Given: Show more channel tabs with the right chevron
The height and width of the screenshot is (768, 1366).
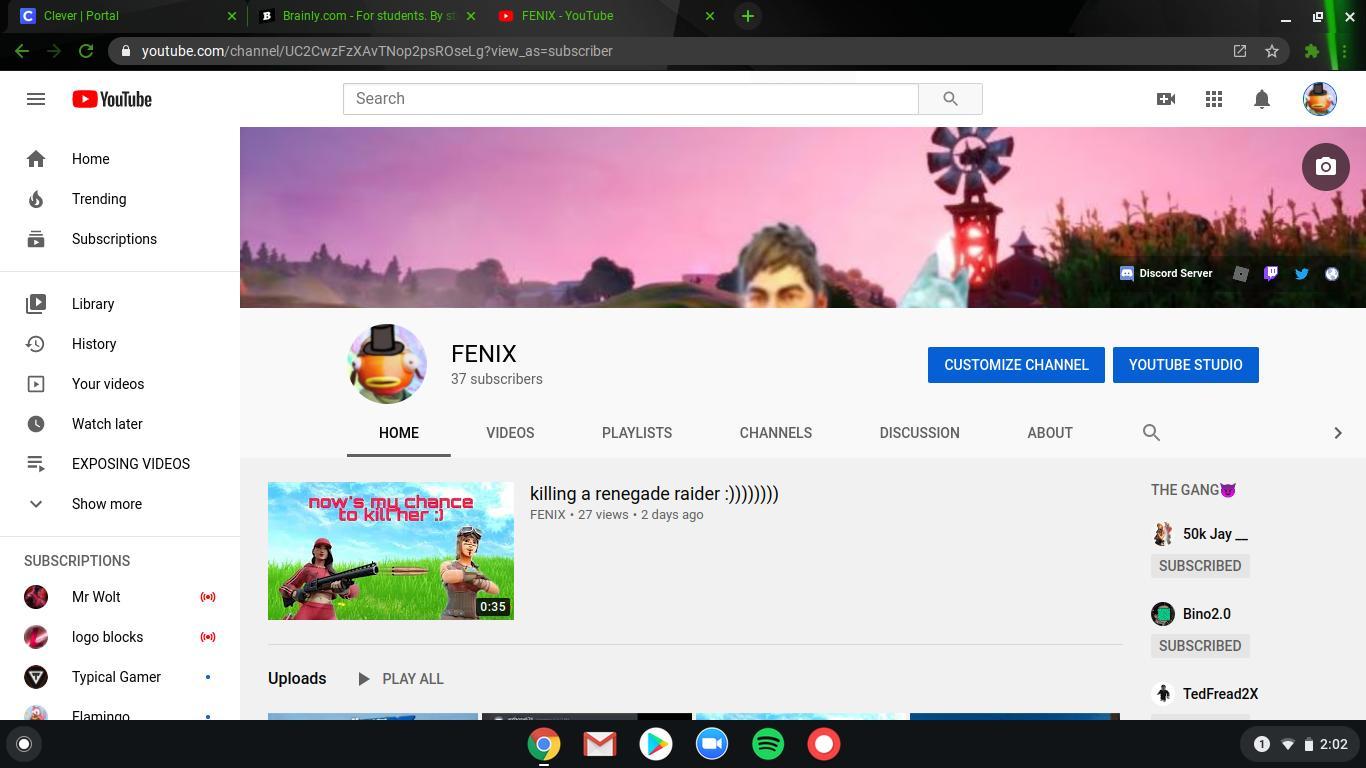Looking at the screenshot, I should tap(1338, 433).
